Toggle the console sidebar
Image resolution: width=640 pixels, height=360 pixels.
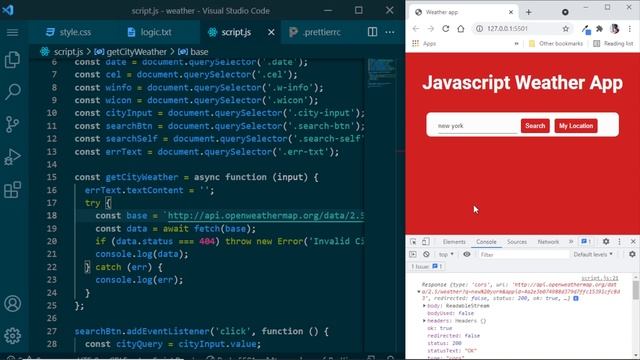pyautogui.click(x=413, y=254)
